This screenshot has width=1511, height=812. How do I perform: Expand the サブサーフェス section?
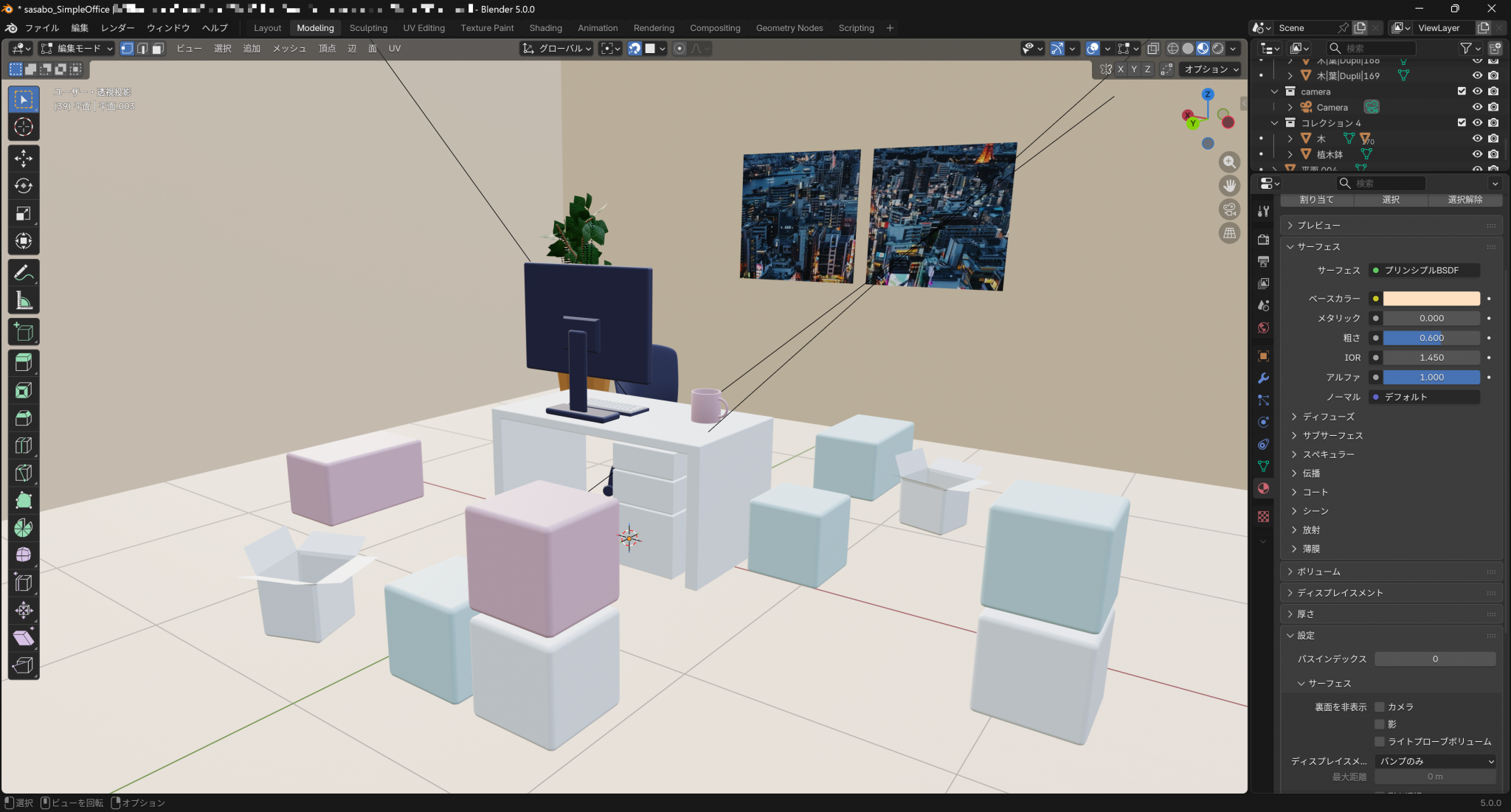[x=1332, y=435]
